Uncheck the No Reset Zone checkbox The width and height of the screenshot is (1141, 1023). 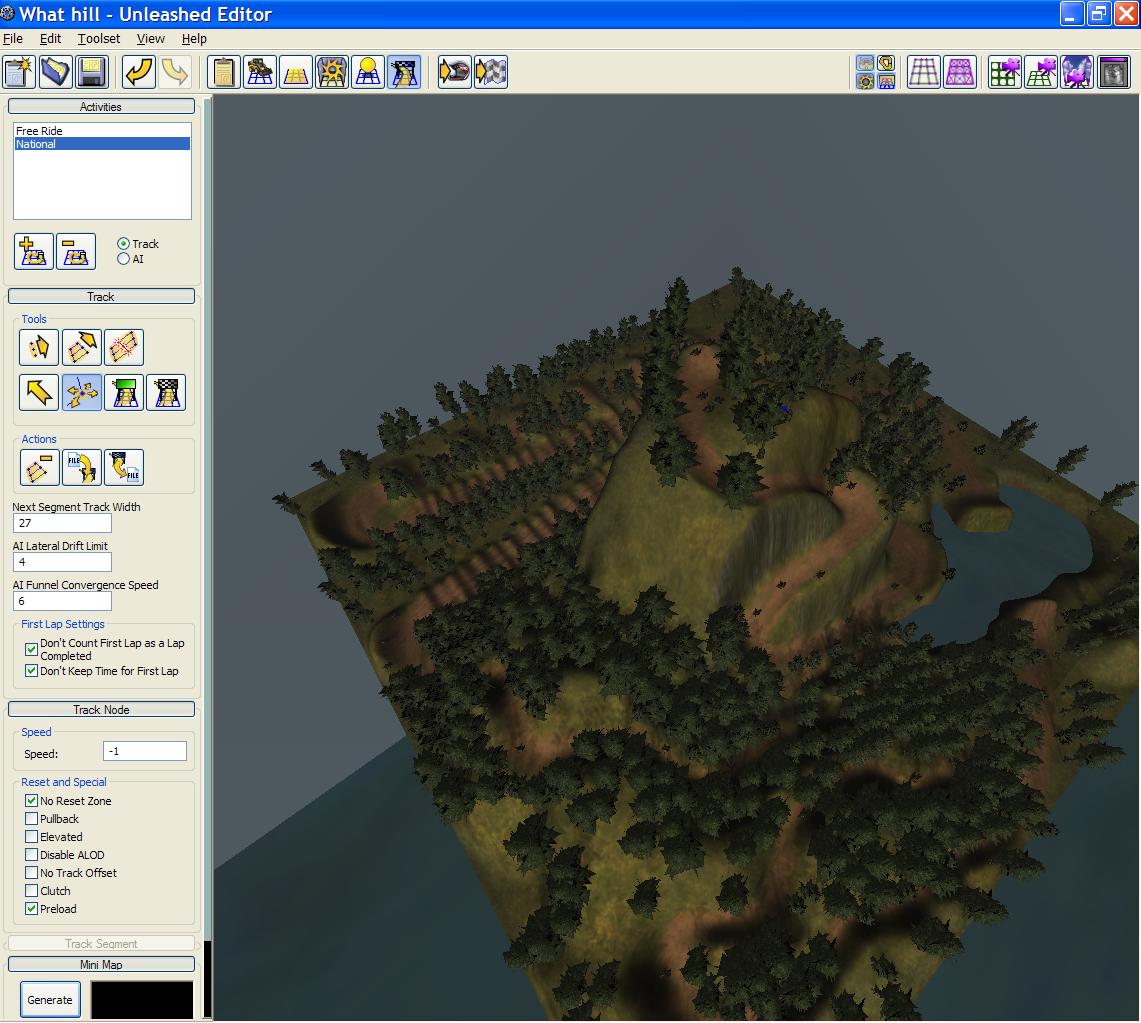(x=32, y=801)
